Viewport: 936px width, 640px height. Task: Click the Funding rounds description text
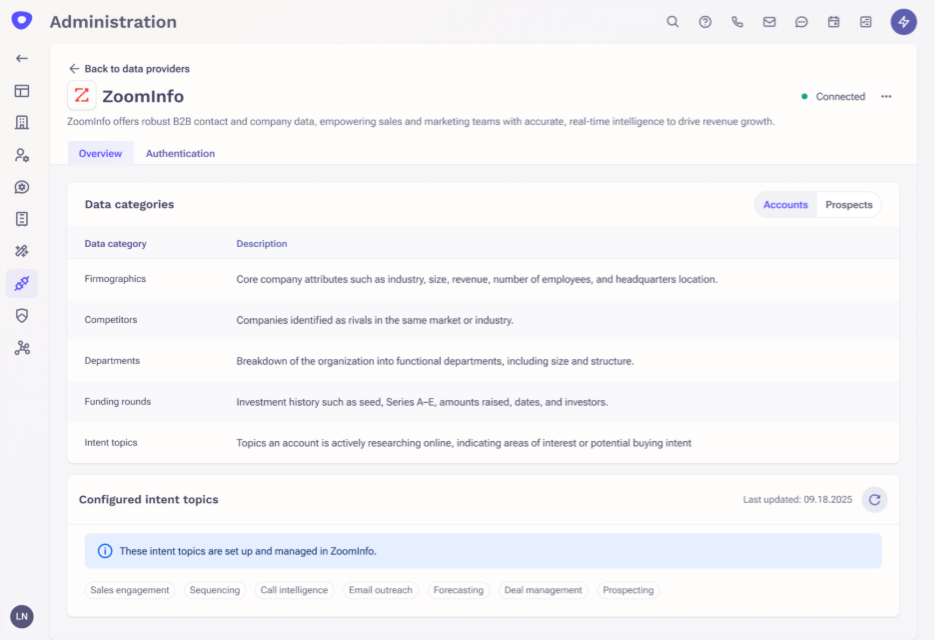click(422, 402)
